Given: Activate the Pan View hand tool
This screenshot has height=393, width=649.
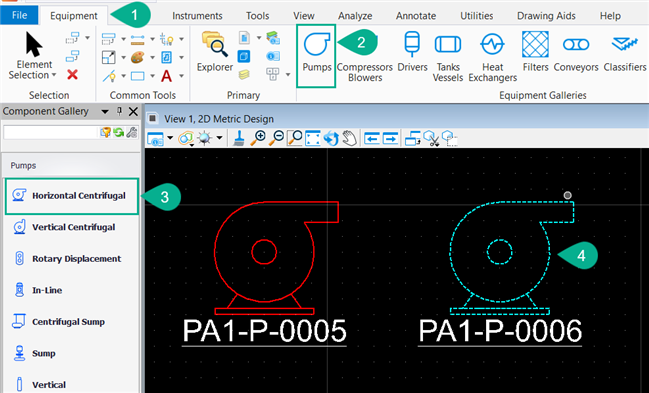Looking at the screenshot, I should [350, 138].
